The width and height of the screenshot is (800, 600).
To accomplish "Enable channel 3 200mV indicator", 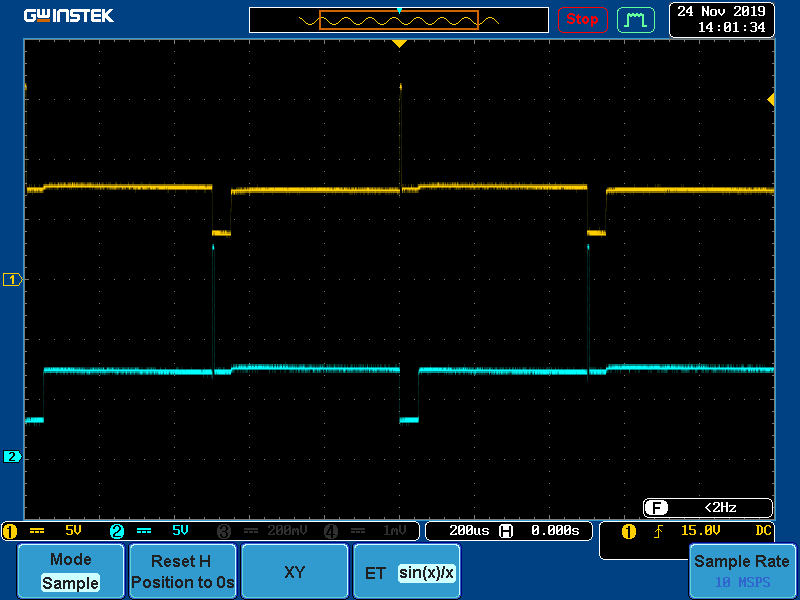I will [x=262, y=531].
